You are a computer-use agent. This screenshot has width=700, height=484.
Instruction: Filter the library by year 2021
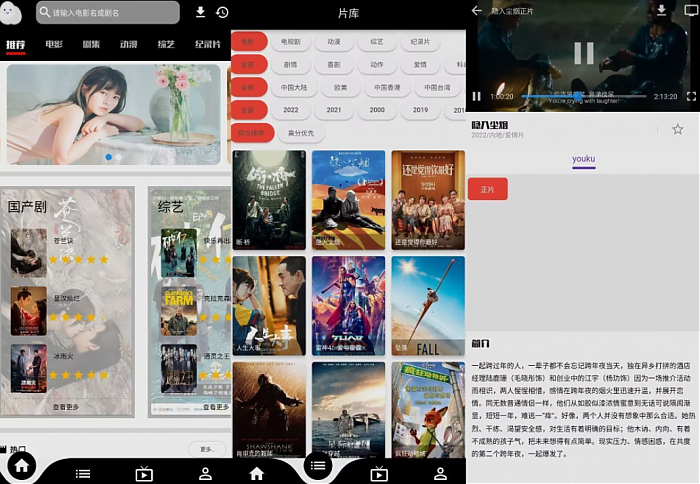(x=334, y=110)
